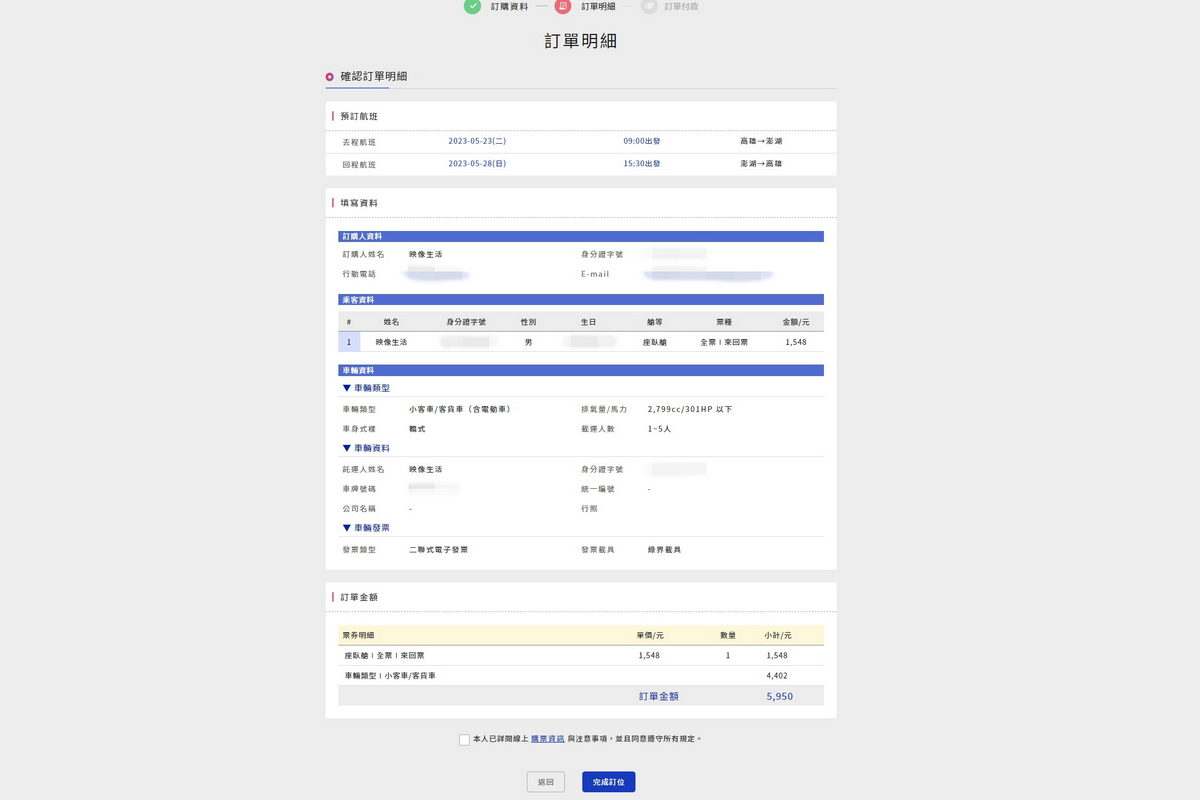
Task: Click the grey 訂單付款 step icon
Action: pyautogui.click(x=649, y=6)
